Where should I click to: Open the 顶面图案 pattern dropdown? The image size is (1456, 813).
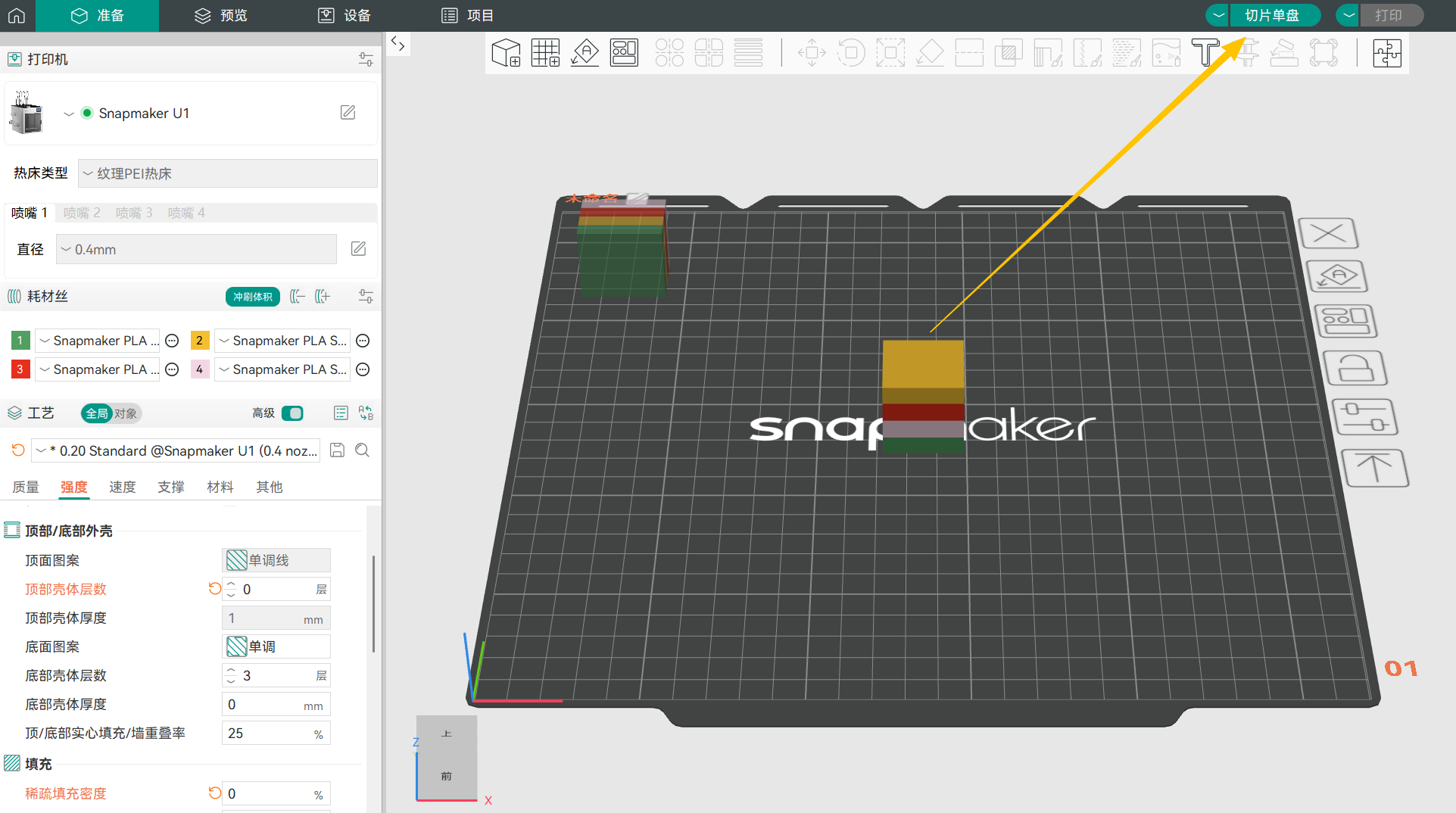click(276, 560)
